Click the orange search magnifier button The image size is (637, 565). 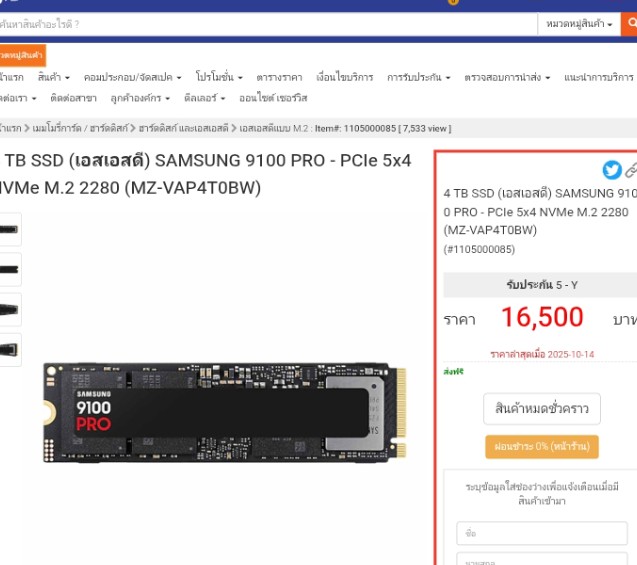[629, 24]
